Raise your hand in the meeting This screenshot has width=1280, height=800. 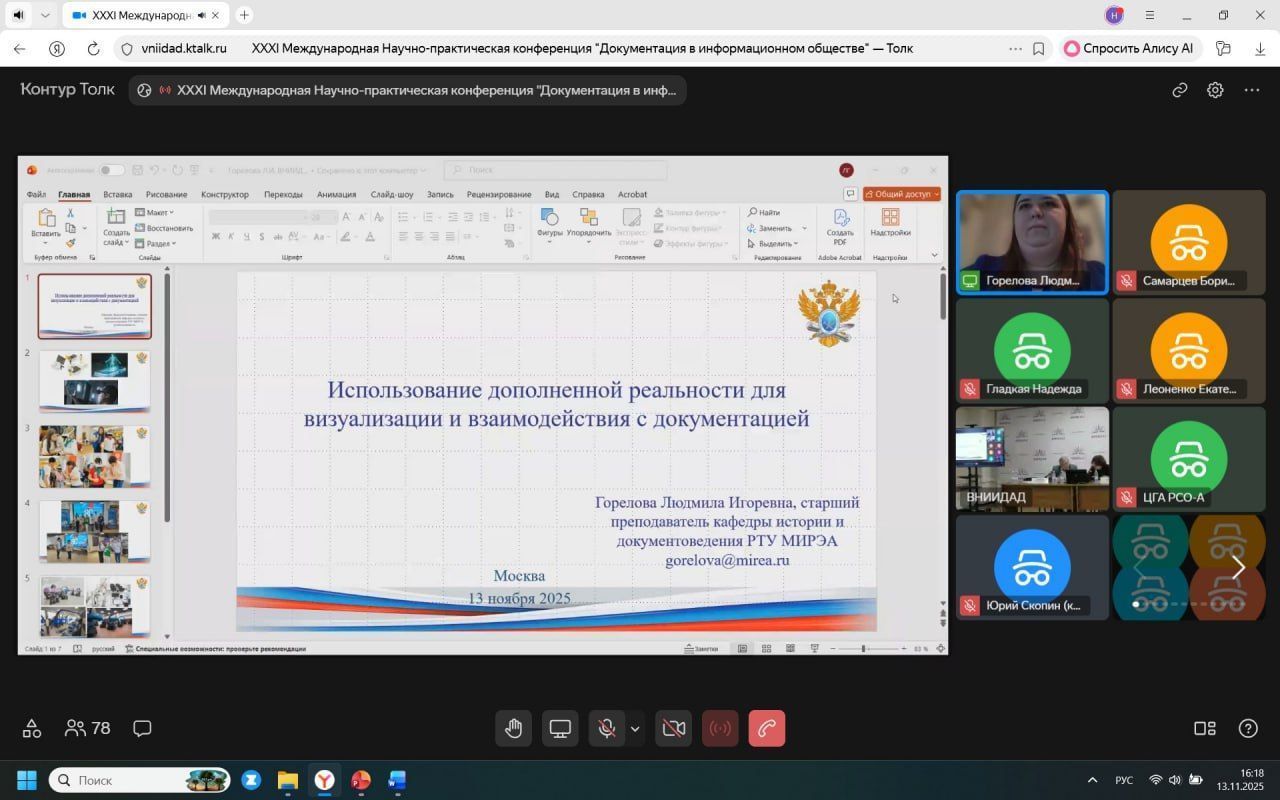point(514,729)
